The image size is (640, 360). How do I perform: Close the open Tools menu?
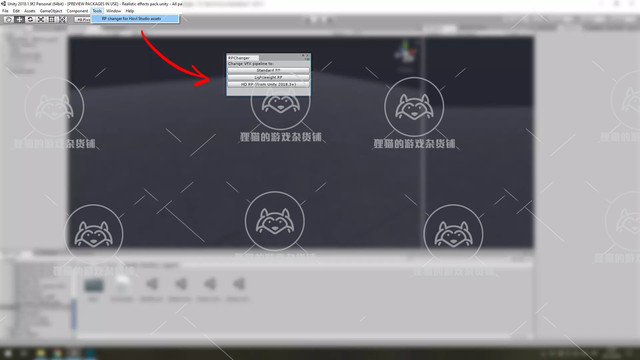click(97, 11)
